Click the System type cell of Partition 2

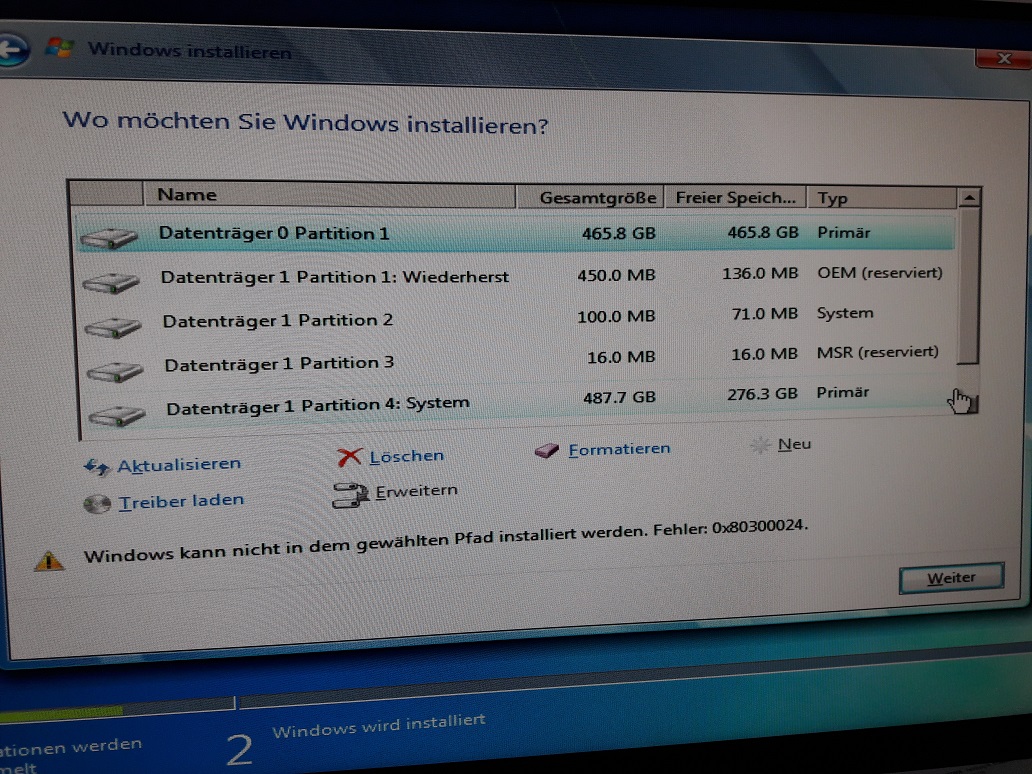845,313
